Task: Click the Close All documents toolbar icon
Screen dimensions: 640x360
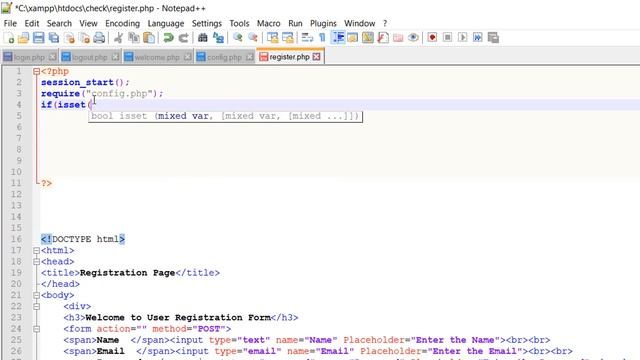Action: click(84, 38)
